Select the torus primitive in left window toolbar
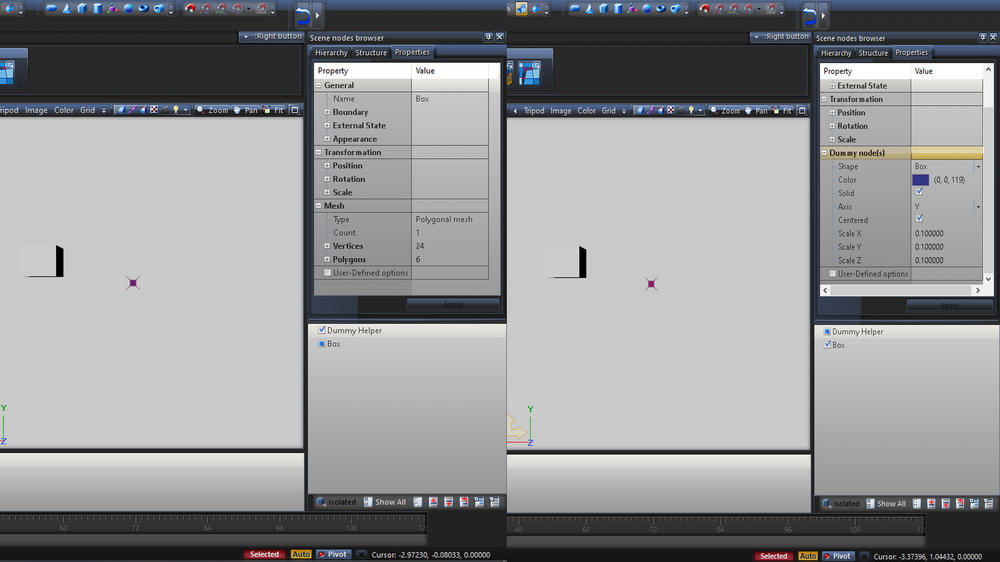The height and width of the screenshot is (562, 1000). coord(143,8)
